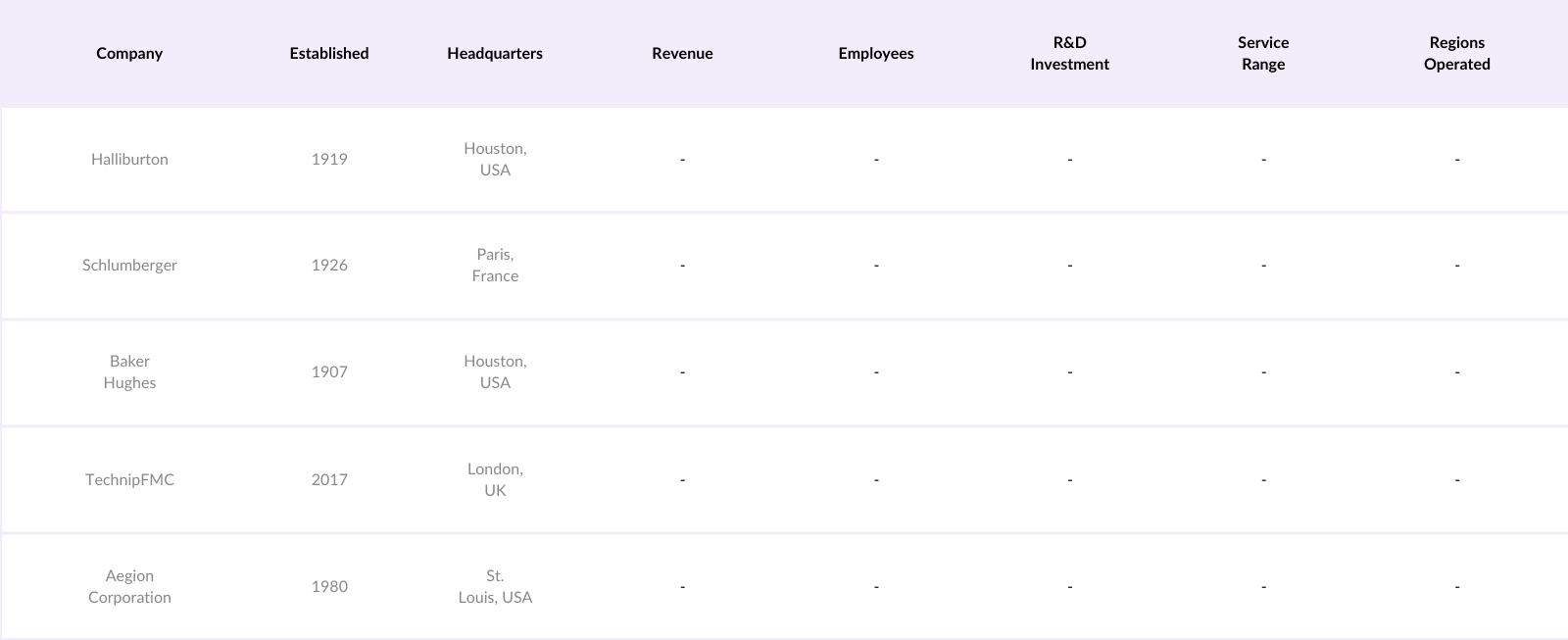Click the 1926 established year cell

click(329, 266)
